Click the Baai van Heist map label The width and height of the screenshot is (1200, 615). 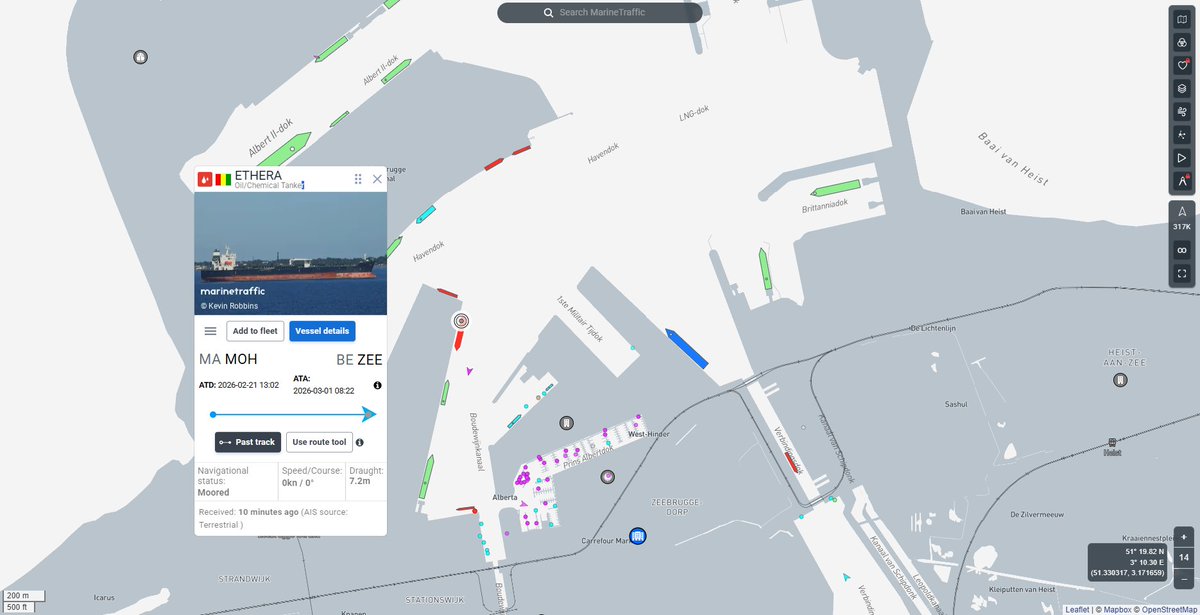[1012, 159]
